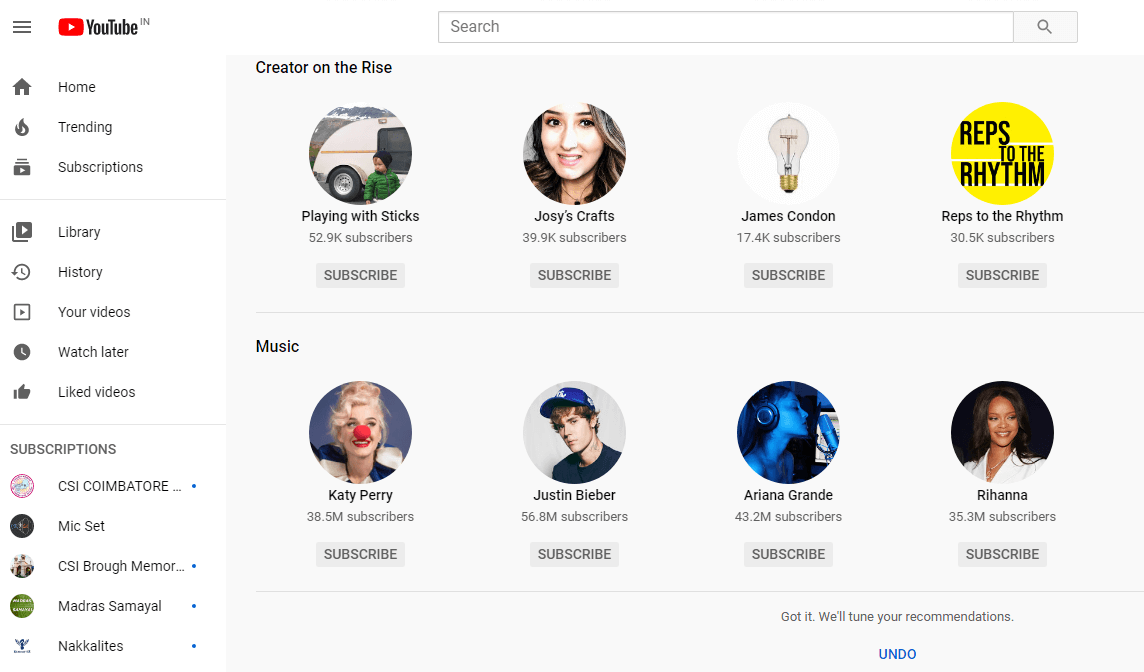Open Rihanna channel thumbnail

[x=1002, y=432]
